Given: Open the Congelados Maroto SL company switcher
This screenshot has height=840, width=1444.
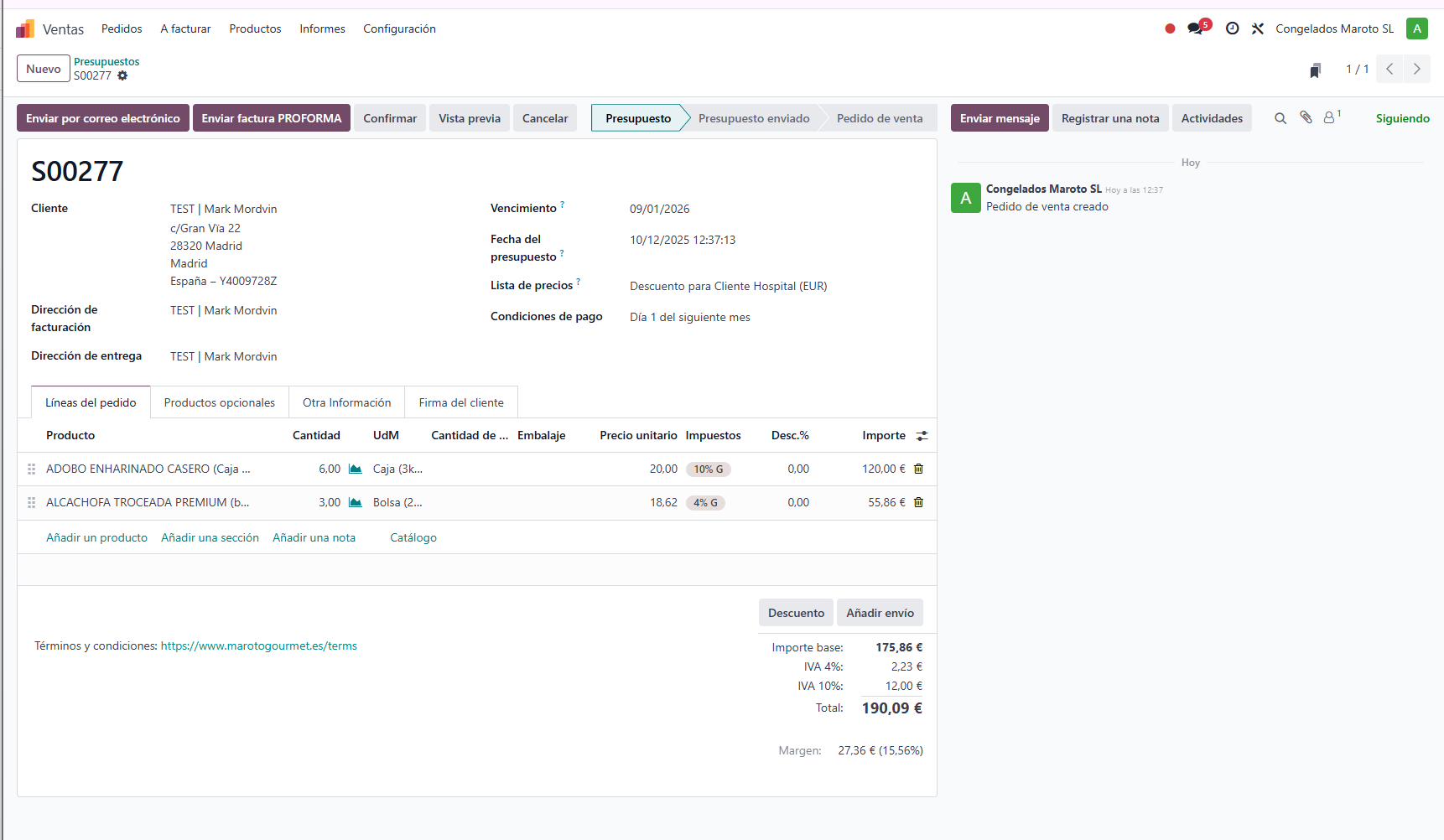Looking at the screenshot, I should [1334, 29].
